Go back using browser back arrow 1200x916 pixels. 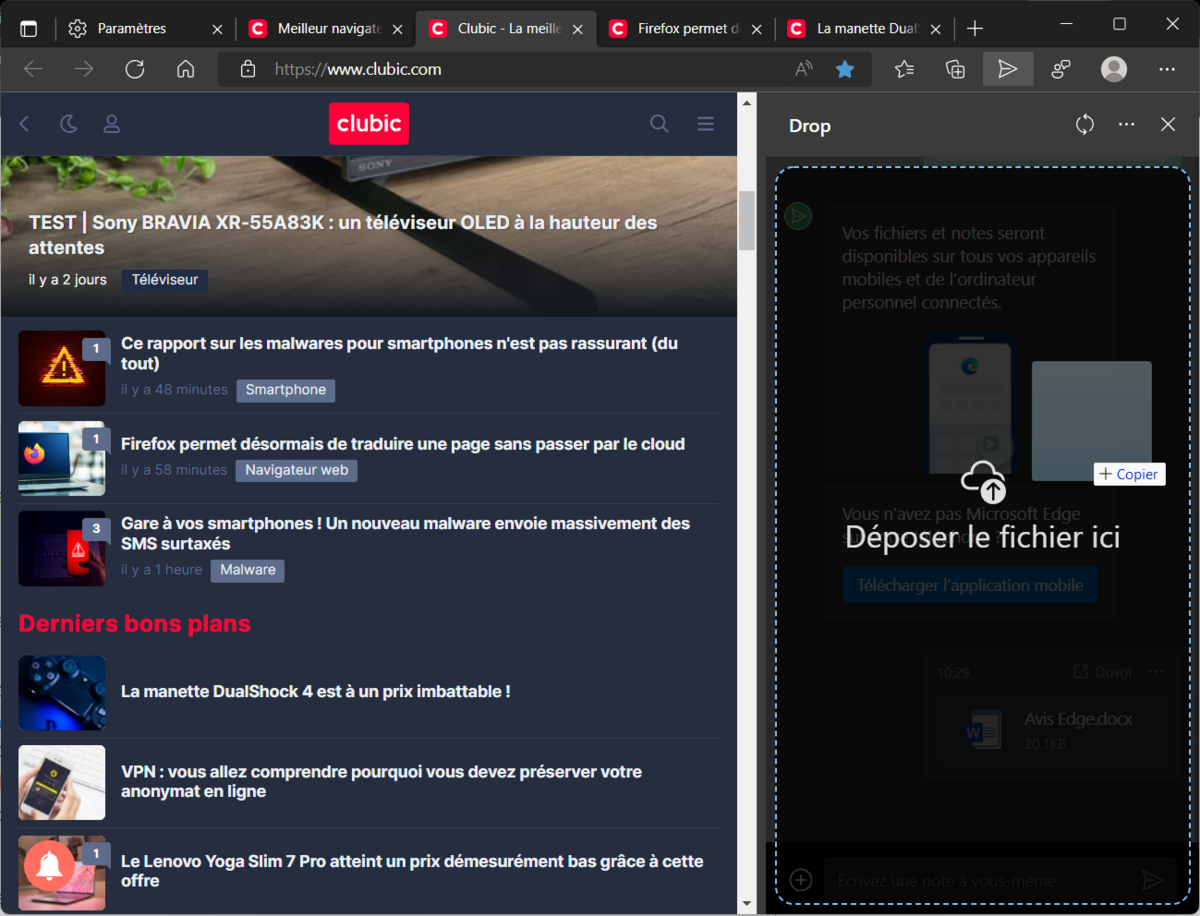[33, 69]
